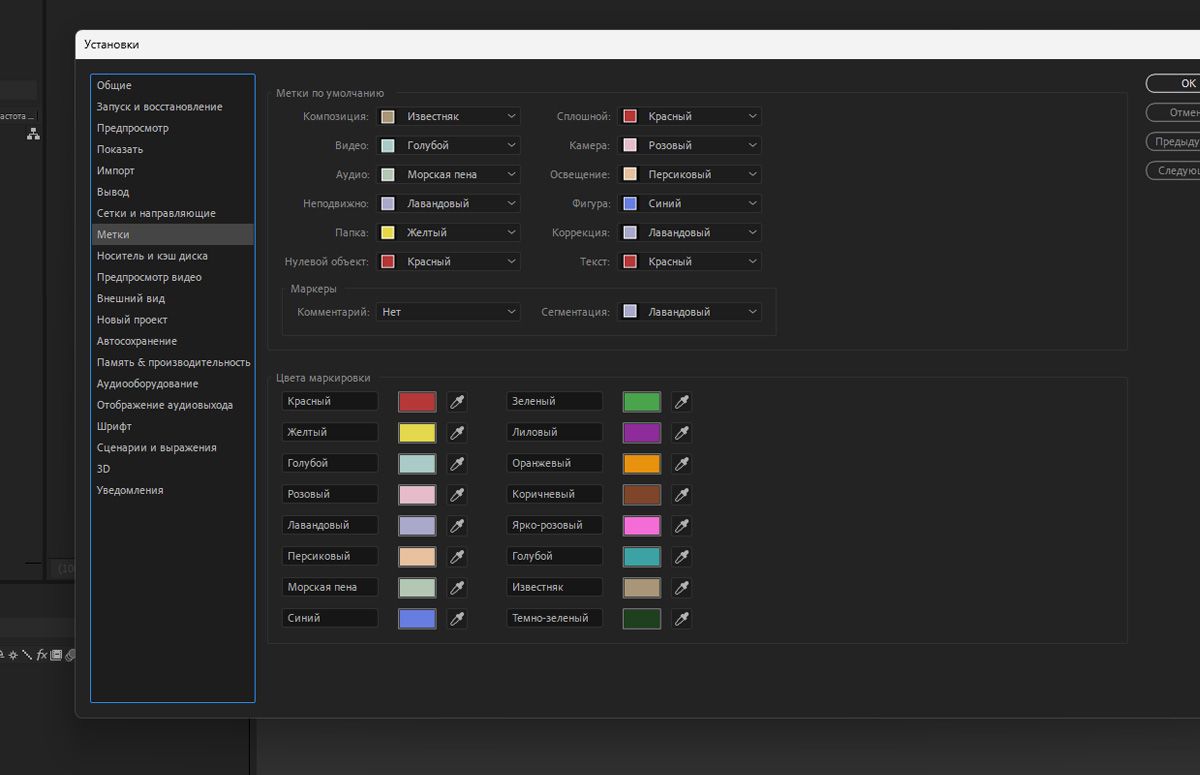1200x775 pixels.
Task: Pick color with eyedropper for Желтый
Action: click(x=457, y=433)
